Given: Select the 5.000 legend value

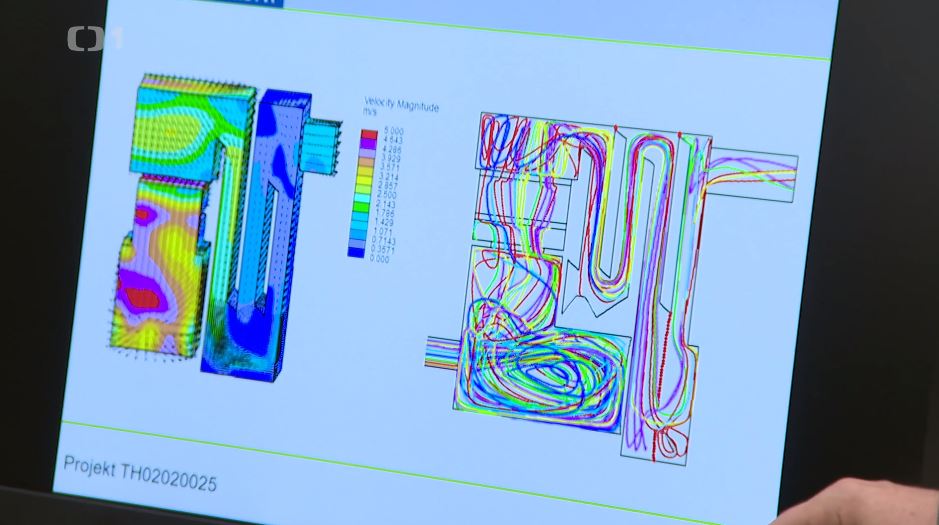Looking at the screenshot, I should coord(393,131).
